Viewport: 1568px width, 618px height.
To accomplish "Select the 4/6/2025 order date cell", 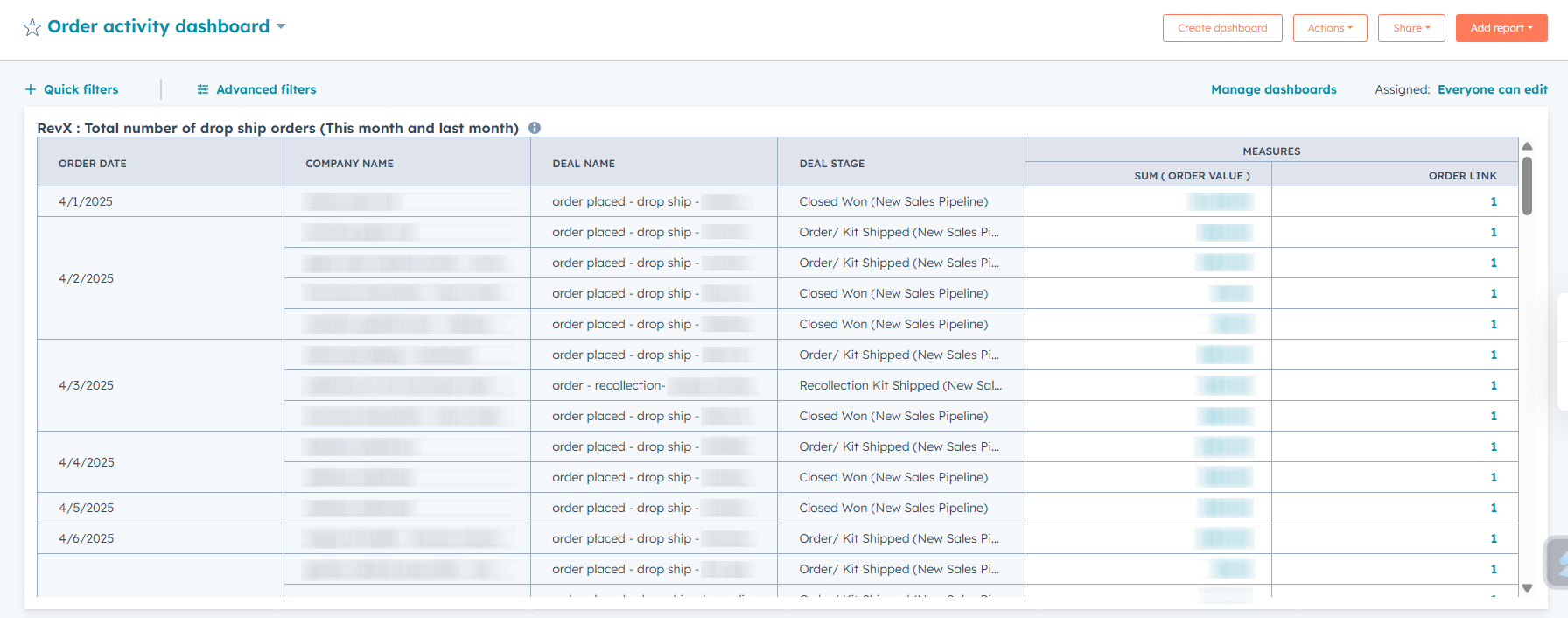I will [160, 538].
